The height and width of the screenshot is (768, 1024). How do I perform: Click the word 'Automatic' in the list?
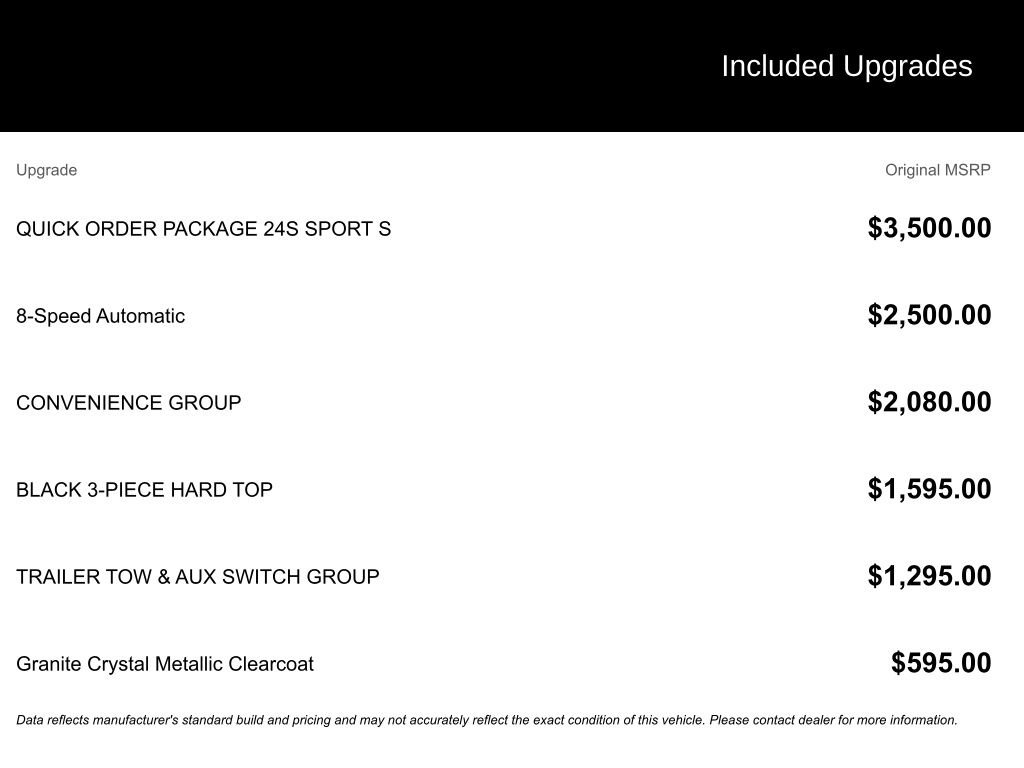pos(140,316)
